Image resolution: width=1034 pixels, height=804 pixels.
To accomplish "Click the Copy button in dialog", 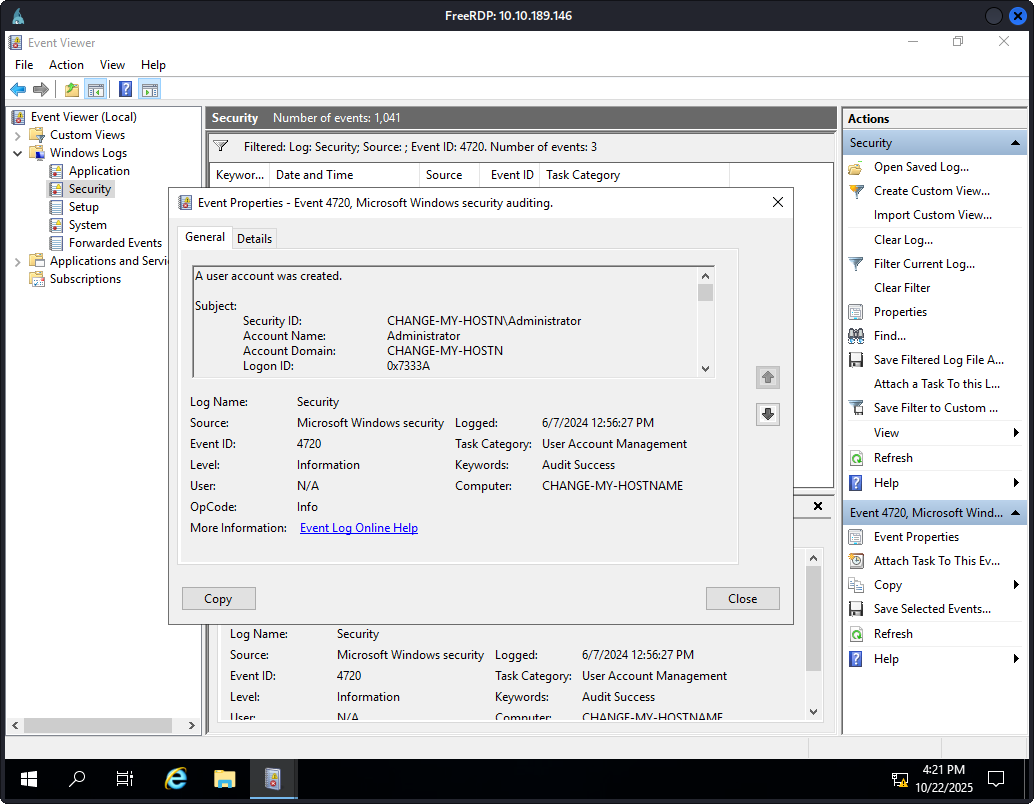I will (x=218, y=599).
